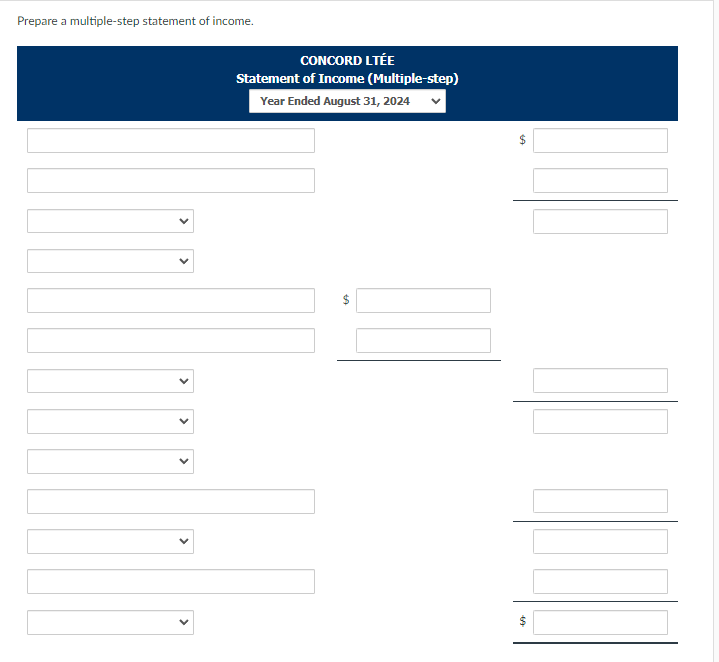The height and width of the screenshot is (662, 719).
Task: Click the second middle-column amount field above the line
Action: coord(423,341)
